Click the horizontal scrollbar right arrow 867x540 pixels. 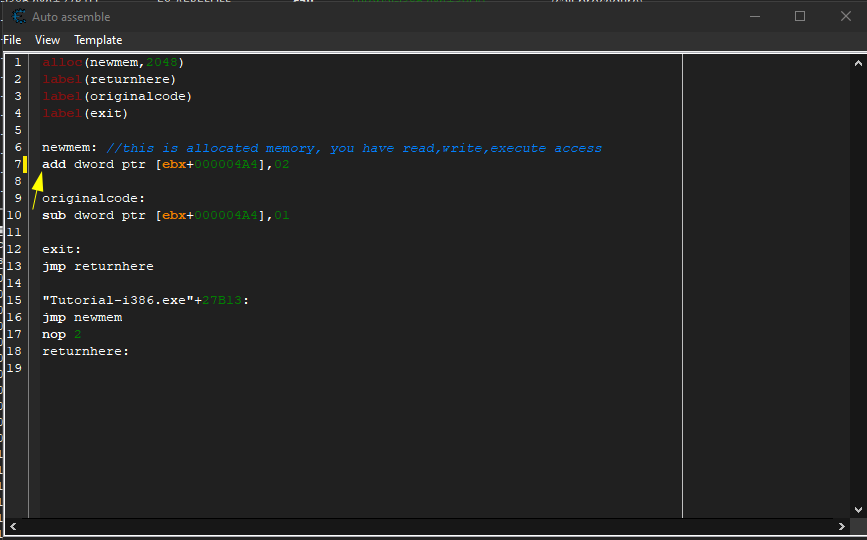[840, 526]
